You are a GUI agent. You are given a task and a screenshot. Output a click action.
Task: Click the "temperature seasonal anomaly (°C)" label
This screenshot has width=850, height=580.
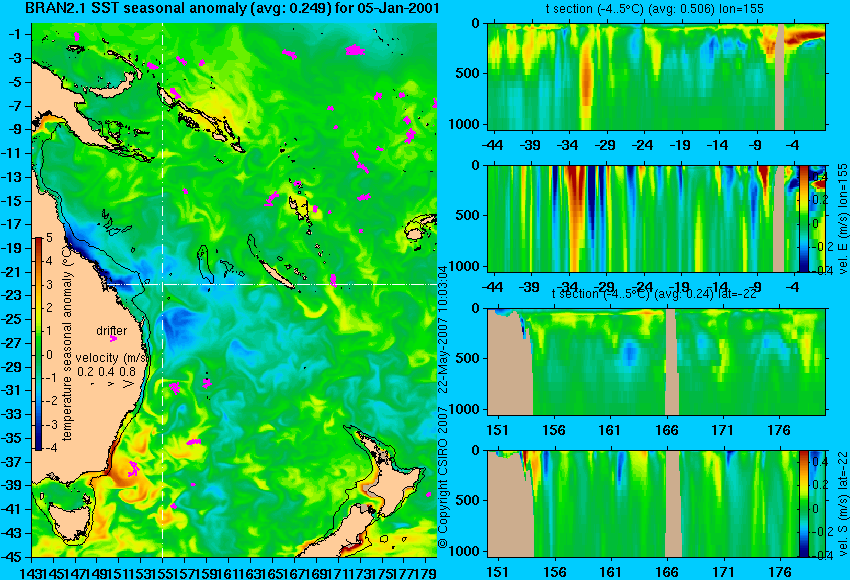pos(67,343)
